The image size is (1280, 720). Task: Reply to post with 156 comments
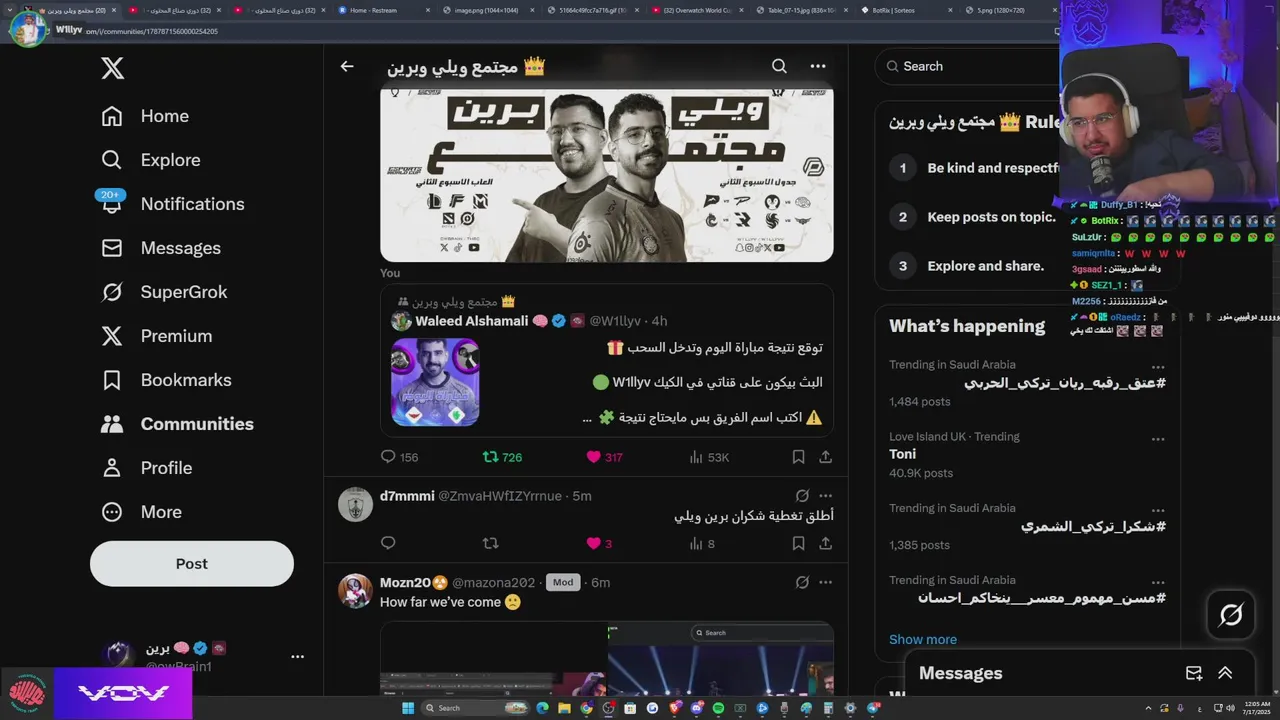coord(399,457)
